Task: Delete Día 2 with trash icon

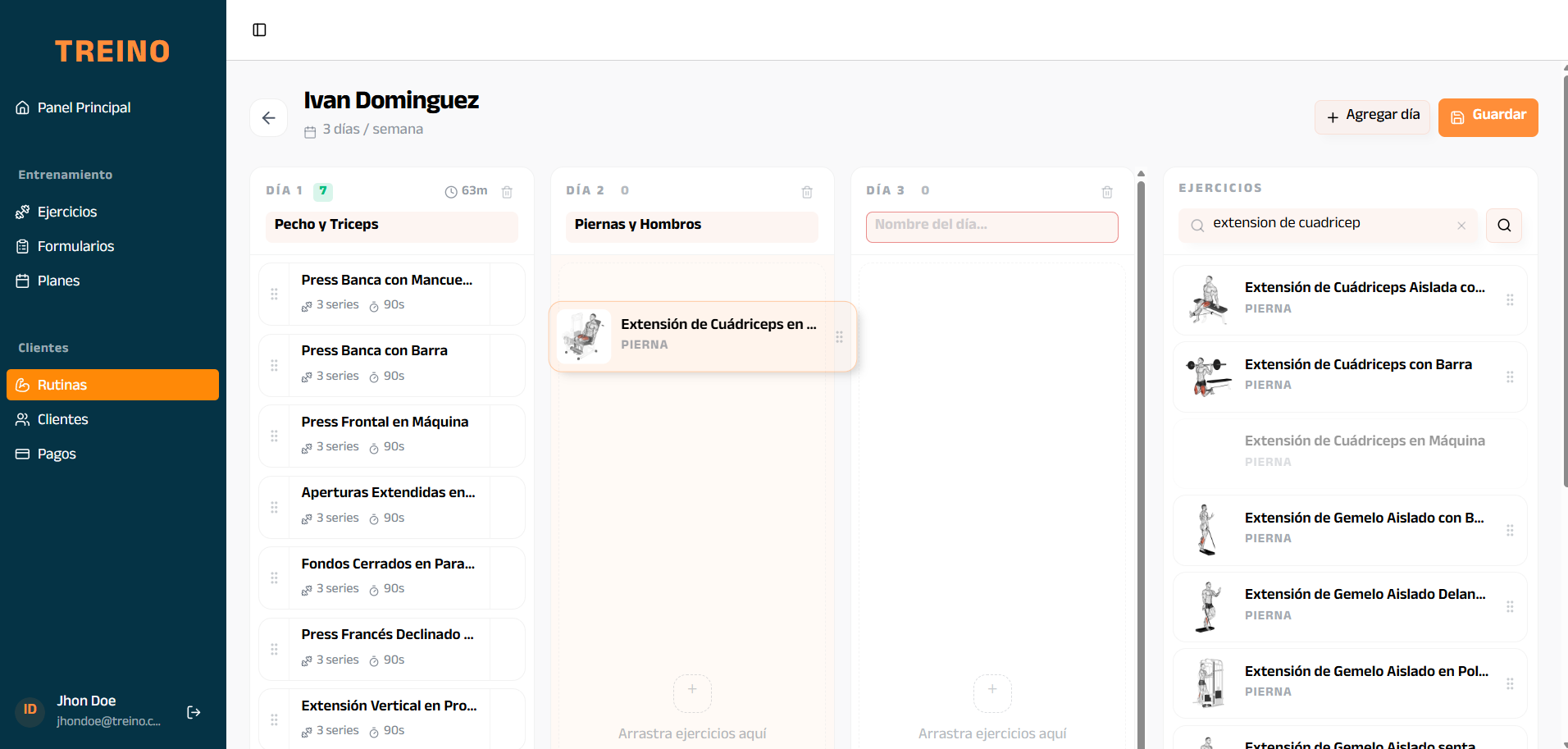Action: 807,192
